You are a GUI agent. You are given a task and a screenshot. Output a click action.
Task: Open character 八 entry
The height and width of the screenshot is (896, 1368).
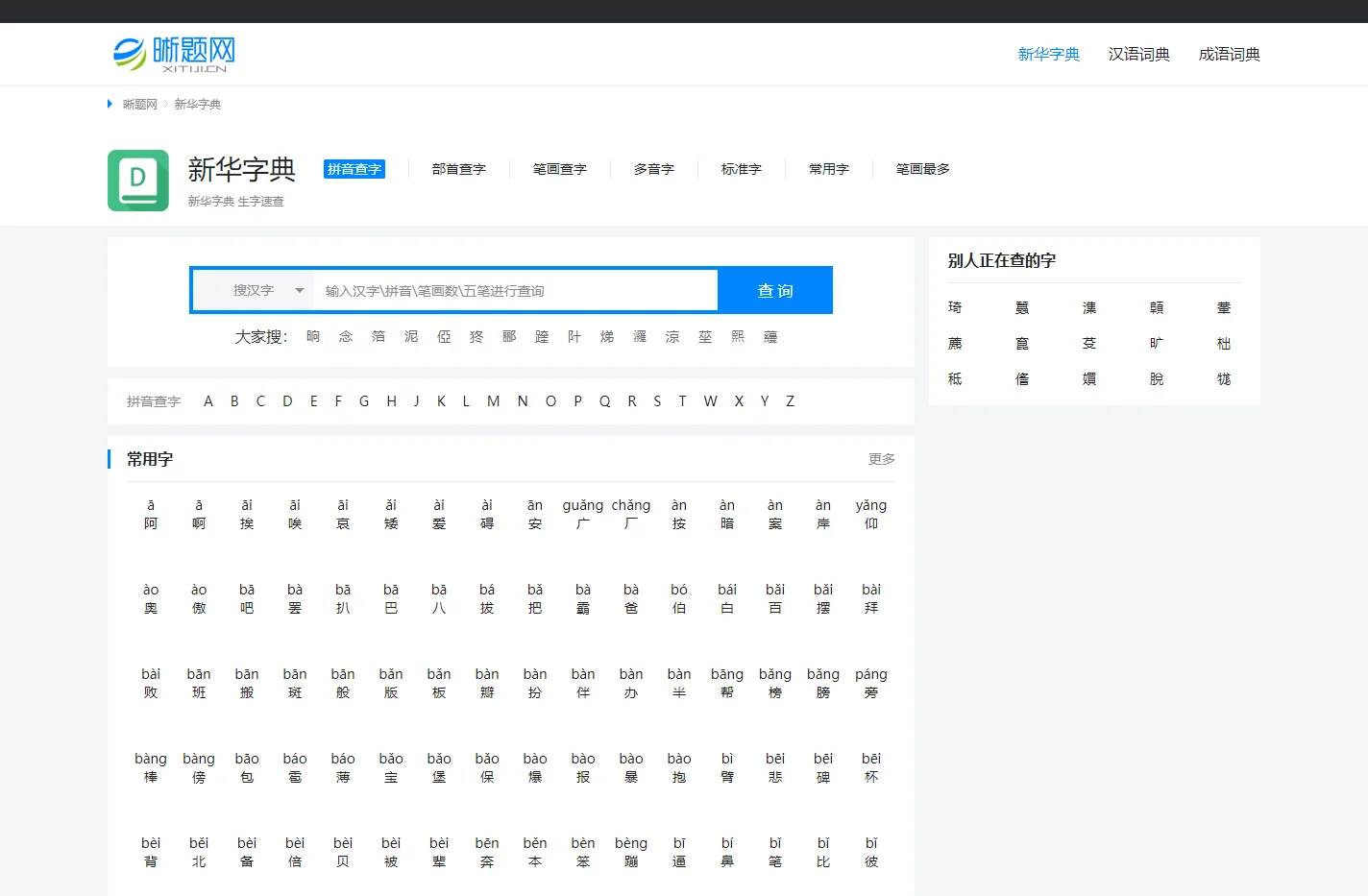click(439, 598)
